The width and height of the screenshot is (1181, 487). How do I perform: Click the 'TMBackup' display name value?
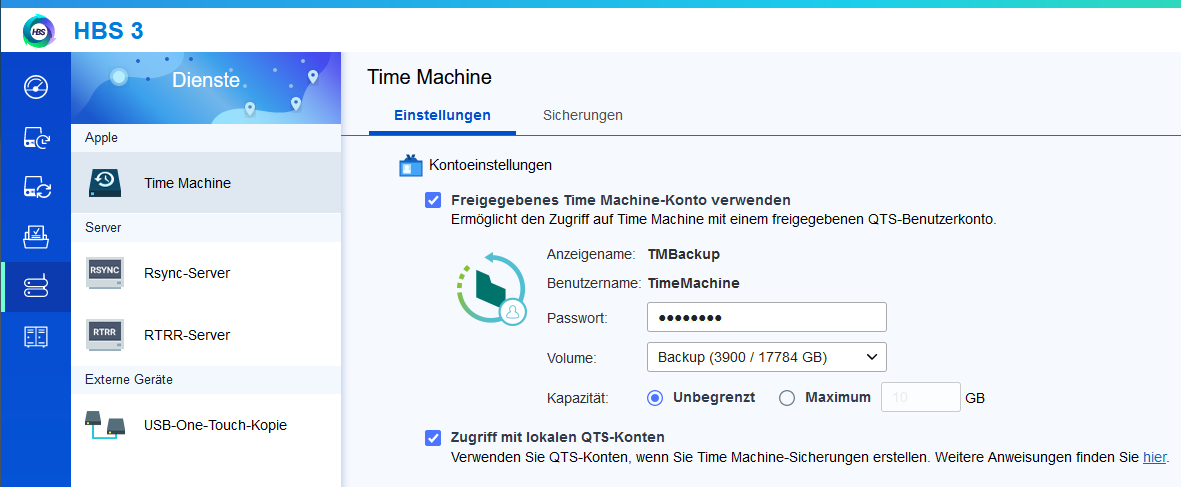(x=684, y=254)
